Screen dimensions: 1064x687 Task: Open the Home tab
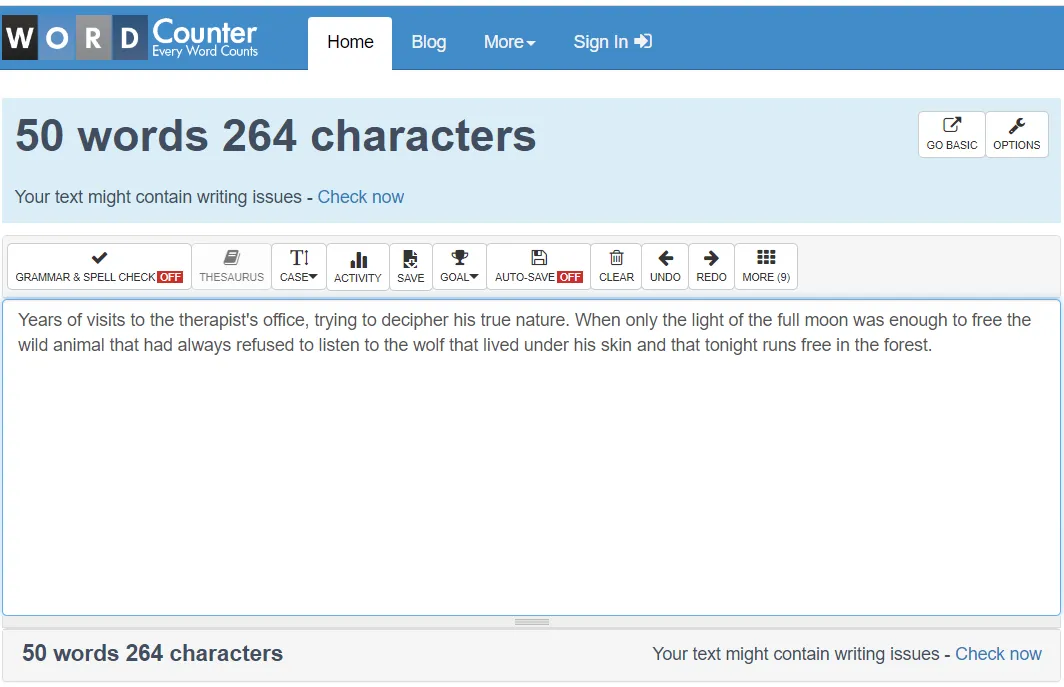pos(350,42)
